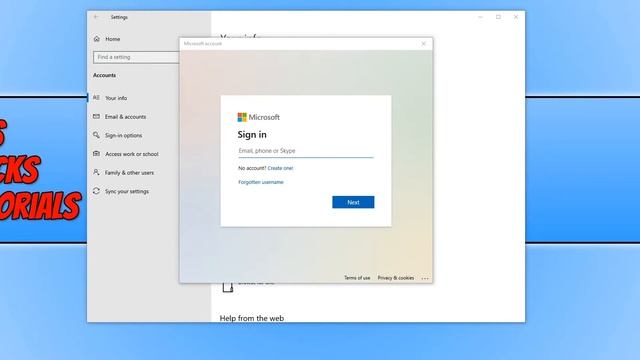Click the Sign in heading text
Viewport: 640px width, 360px height.
coord(252,135)
